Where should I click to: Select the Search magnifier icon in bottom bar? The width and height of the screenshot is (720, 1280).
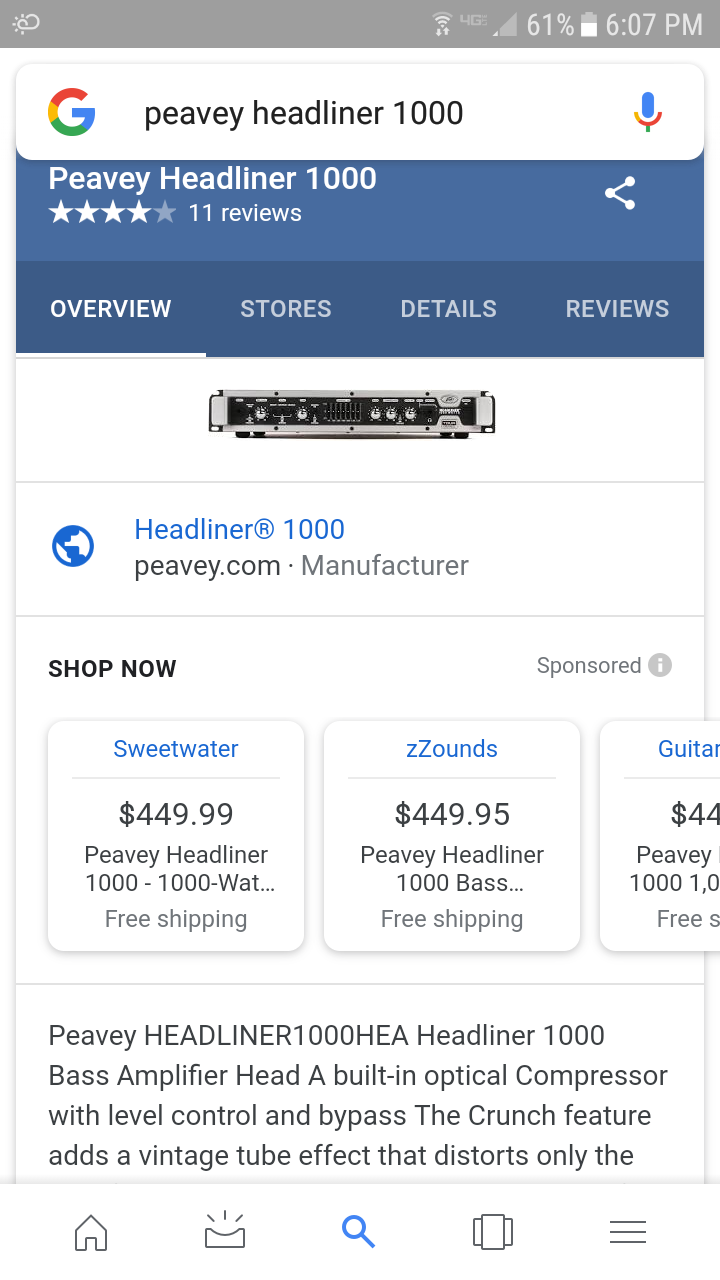click(x=358, y=1231)
